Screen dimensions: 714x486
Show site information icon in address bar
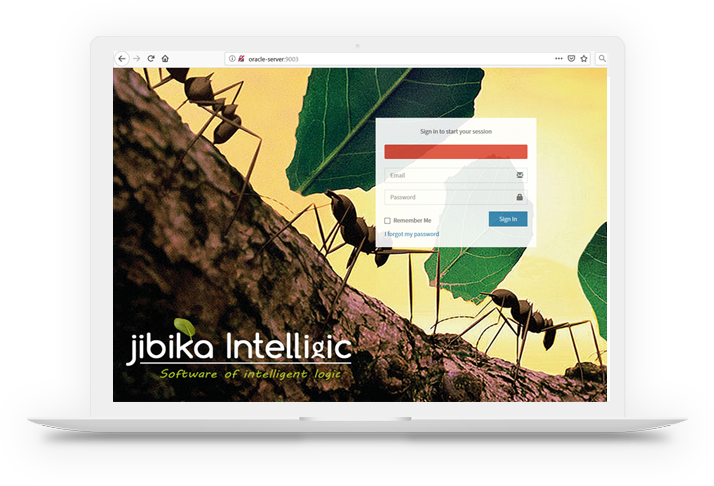point(232,59)
